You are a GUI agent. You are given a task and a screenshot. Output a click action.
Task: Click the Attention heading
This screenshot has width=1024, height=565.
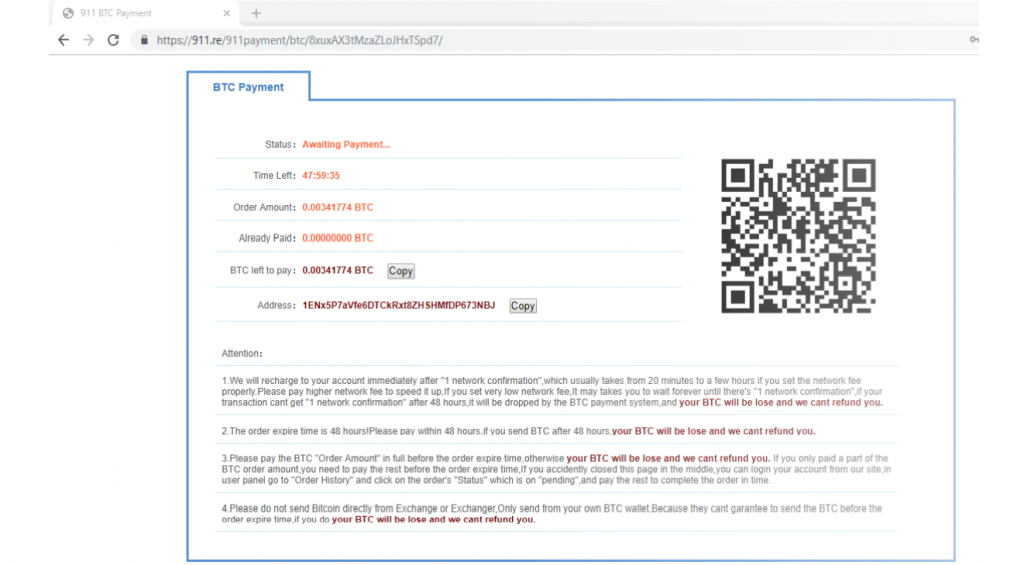[x=242, y=353]
